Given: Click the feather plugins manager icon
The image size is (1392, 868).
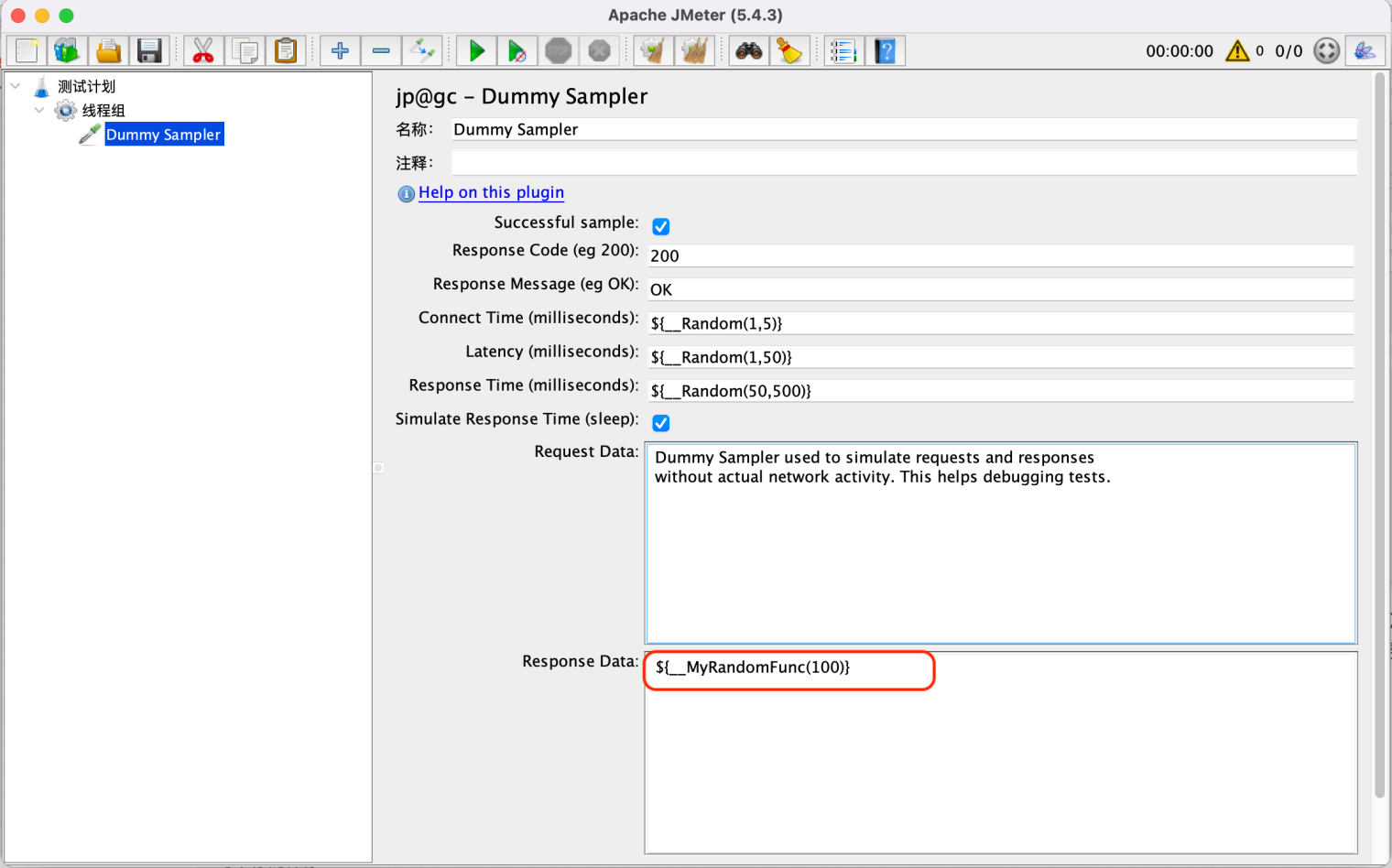Looking at the screenshot, I should pos(1365,50).
